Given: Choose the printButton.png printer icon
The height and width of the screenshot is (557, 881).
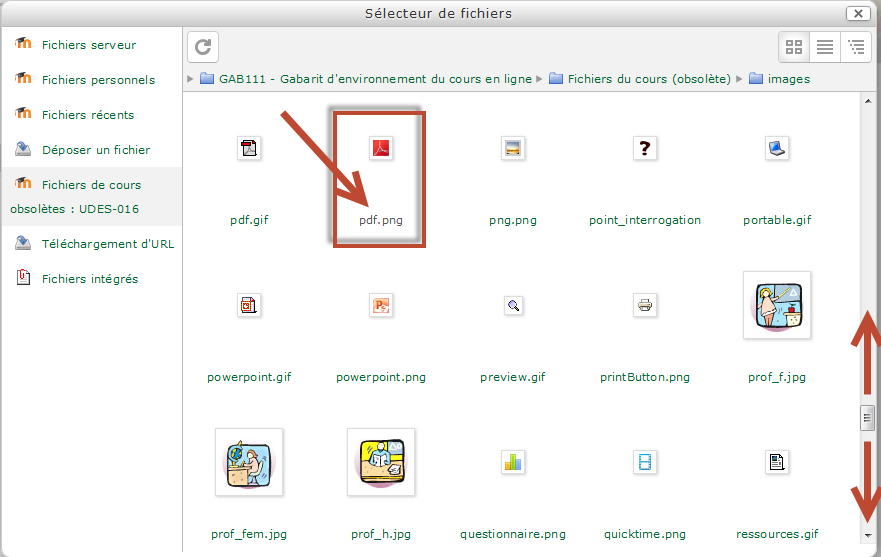Looking at the screenshot, I should point(645,306).
